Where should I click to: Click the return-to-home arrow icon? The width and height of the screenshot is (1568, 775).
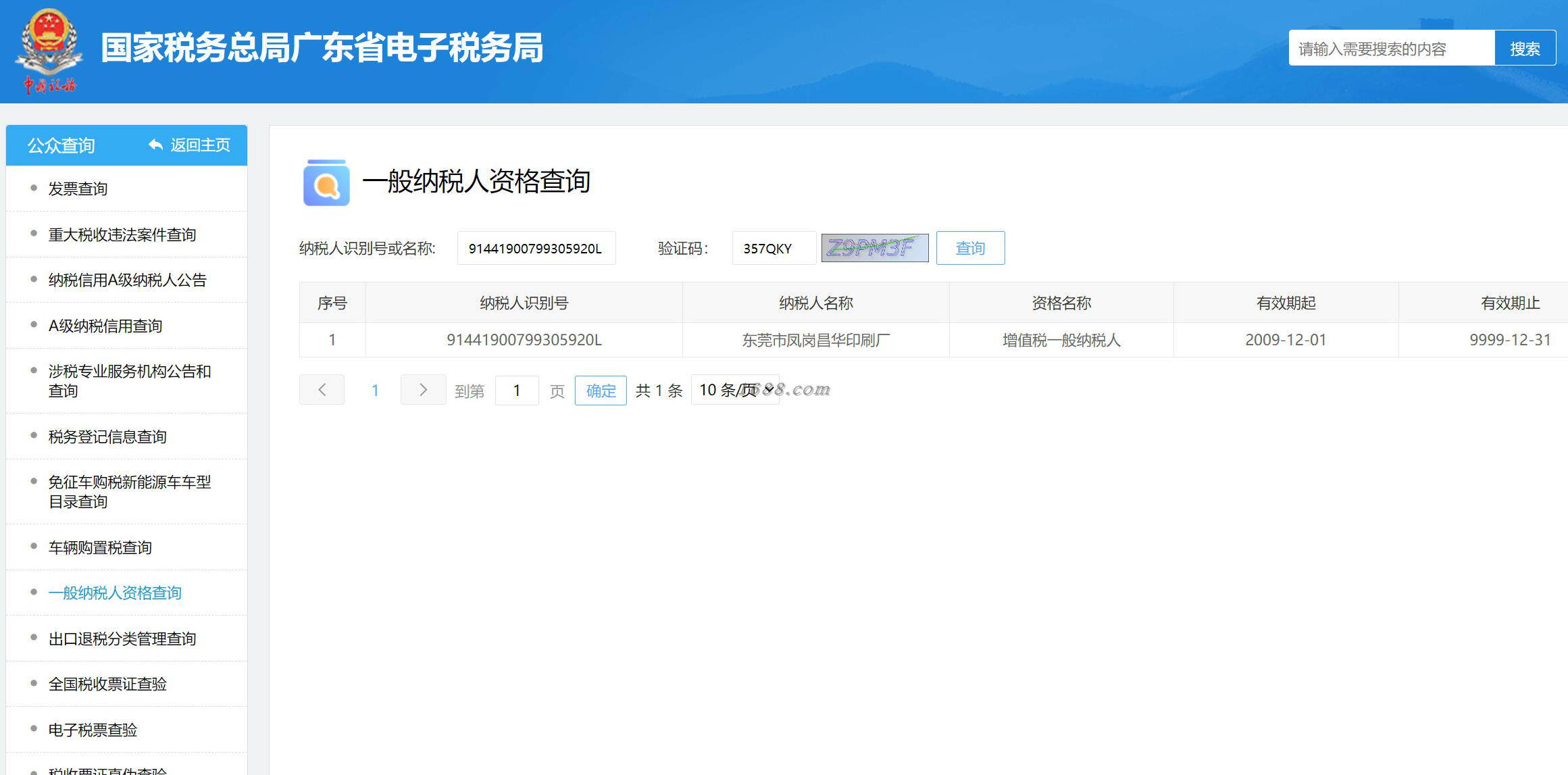point(156,145)
